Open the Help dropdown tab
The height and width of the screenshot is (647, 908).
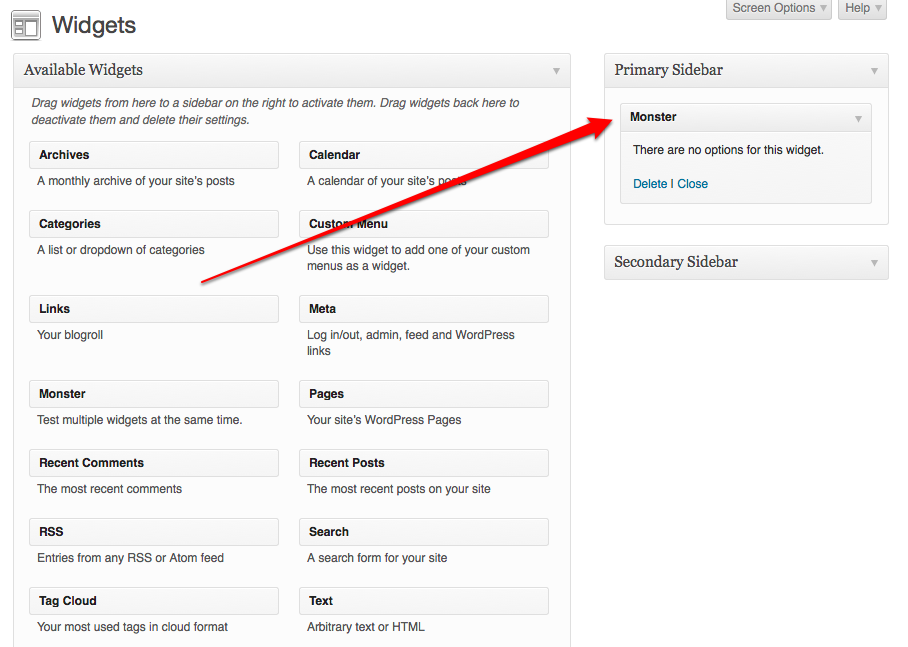coord(863,9)
